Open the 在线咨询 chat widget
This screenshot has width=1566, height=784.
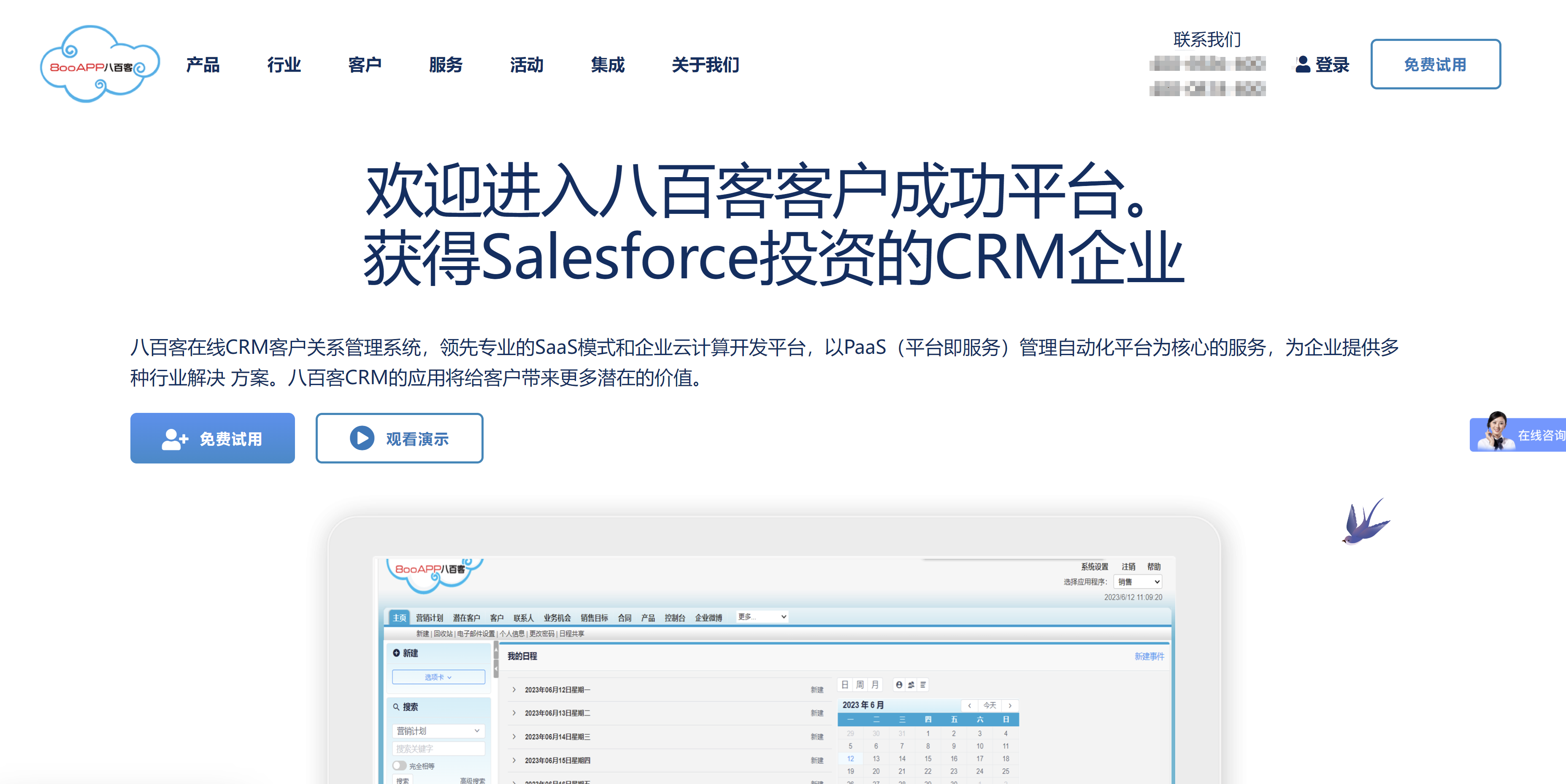[1517, 434]
